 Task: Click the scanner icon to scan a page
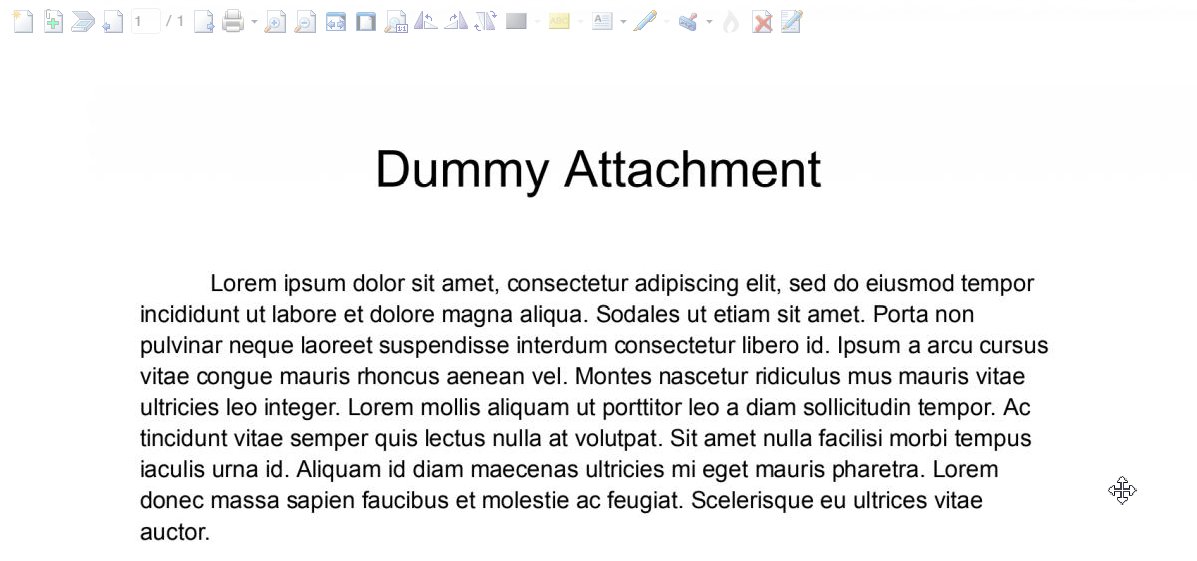82,21
